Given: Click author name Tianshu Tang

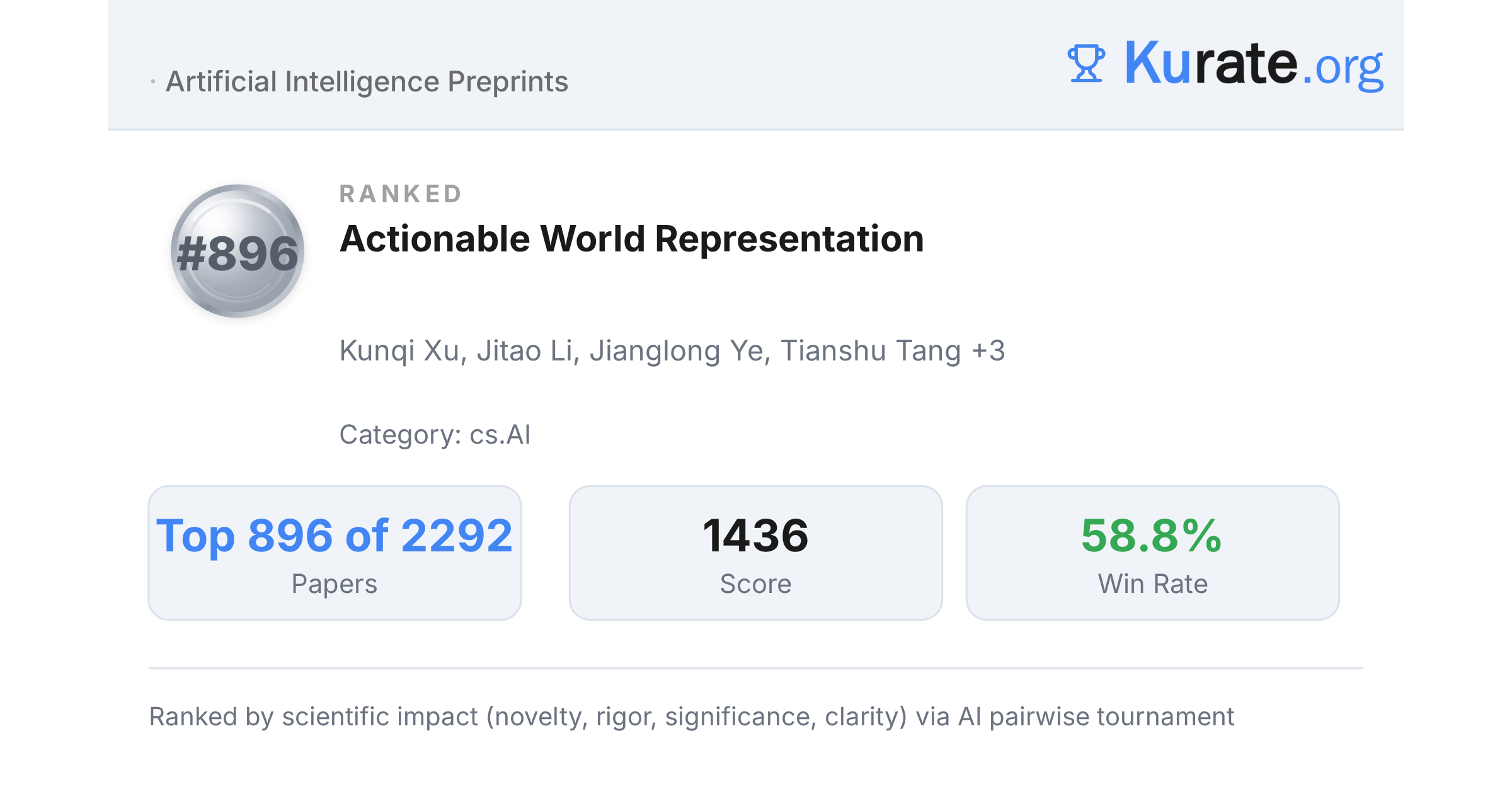Looking at the screenshot, I should pos(871,351).
